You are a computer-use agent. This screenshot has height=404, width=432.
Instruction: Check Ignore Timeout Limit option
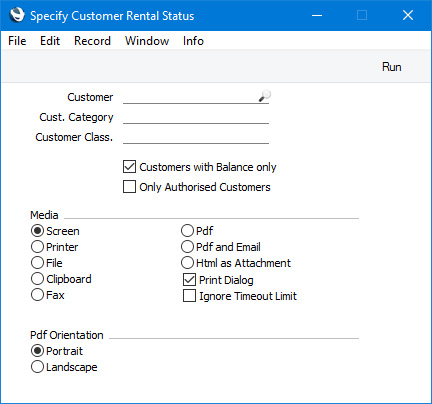click(189, 296)
